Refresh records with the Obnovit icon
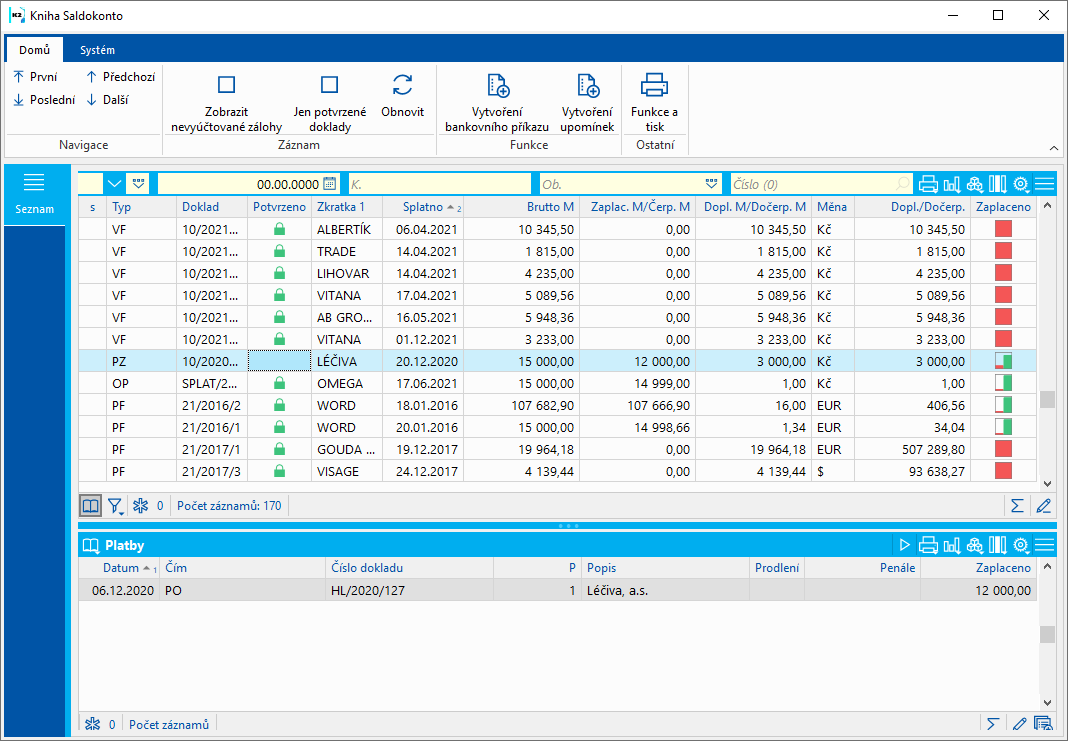 [402, 85]
